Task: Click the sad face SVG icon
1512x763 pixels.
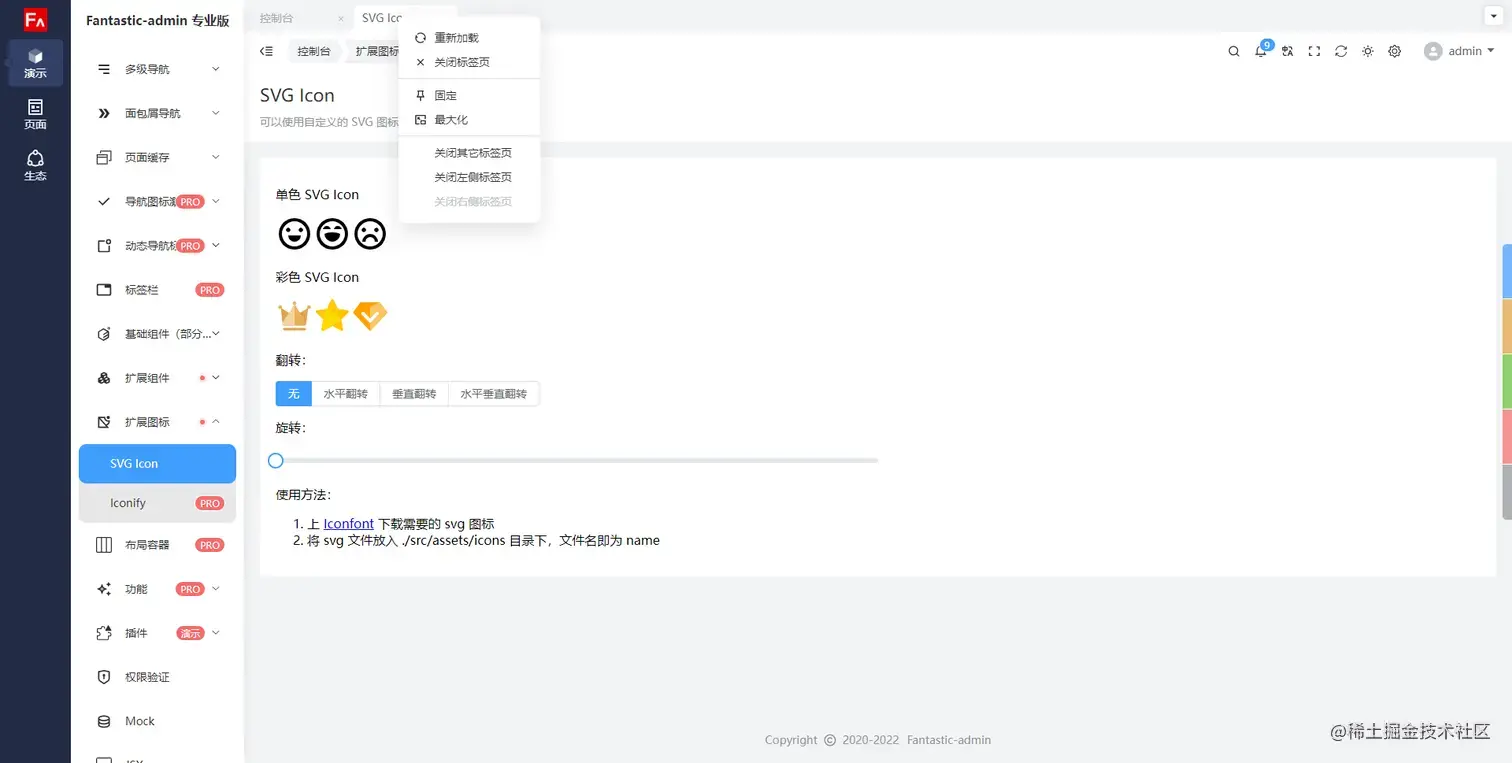Action: (x=370, y=234)
